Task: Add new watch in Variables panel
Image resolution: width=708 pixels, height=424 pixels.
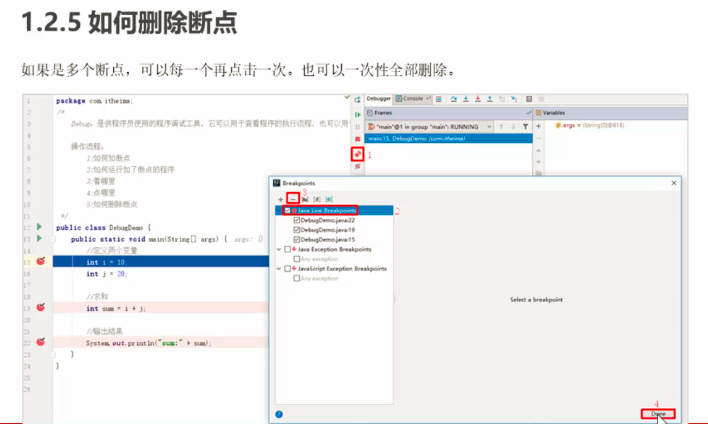Action: tap(538, 126)
